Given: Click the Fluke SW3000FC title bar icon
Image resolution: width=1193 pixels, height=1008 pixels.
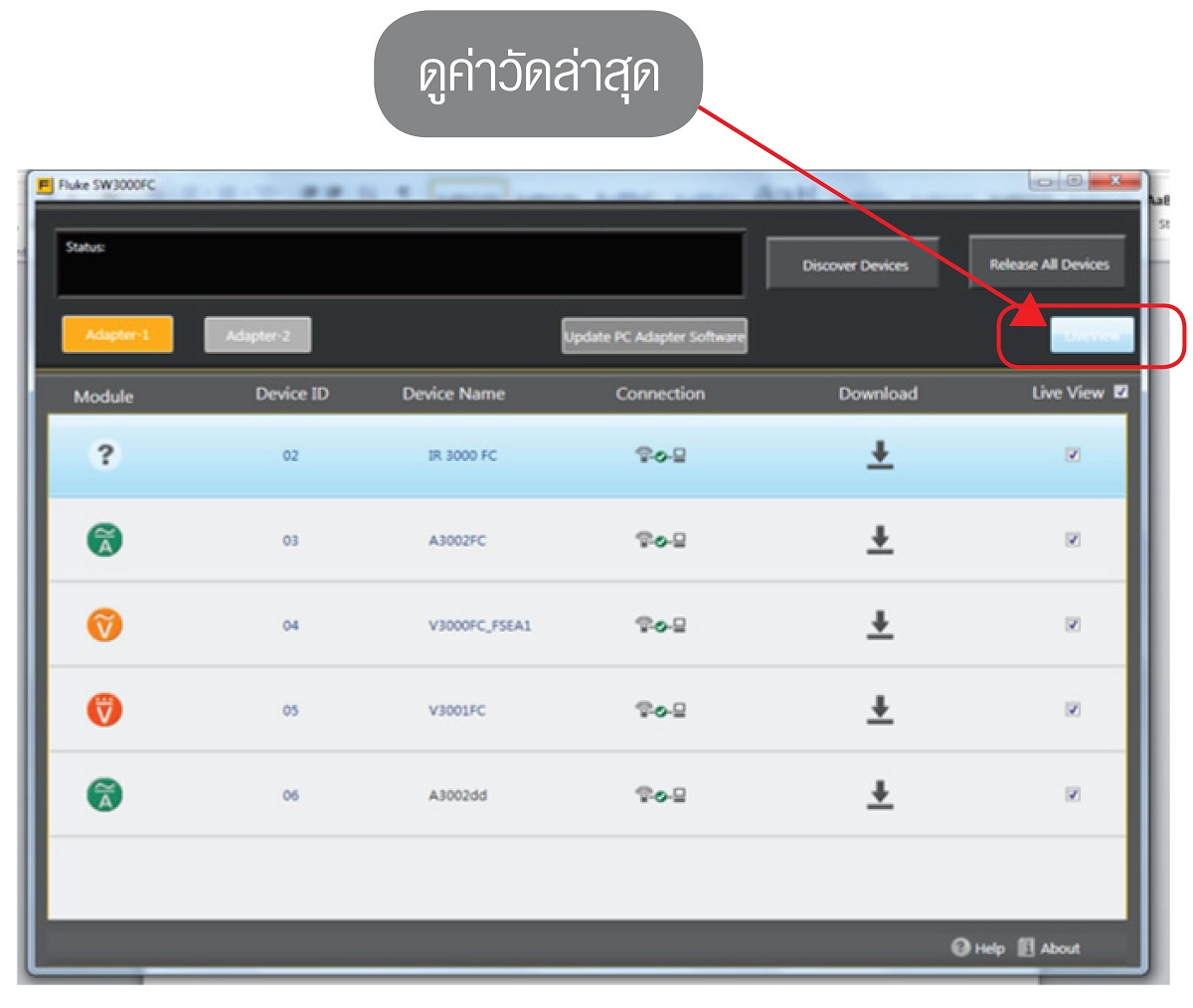Looking at the screenshot, I should click(x=45, y=185).
